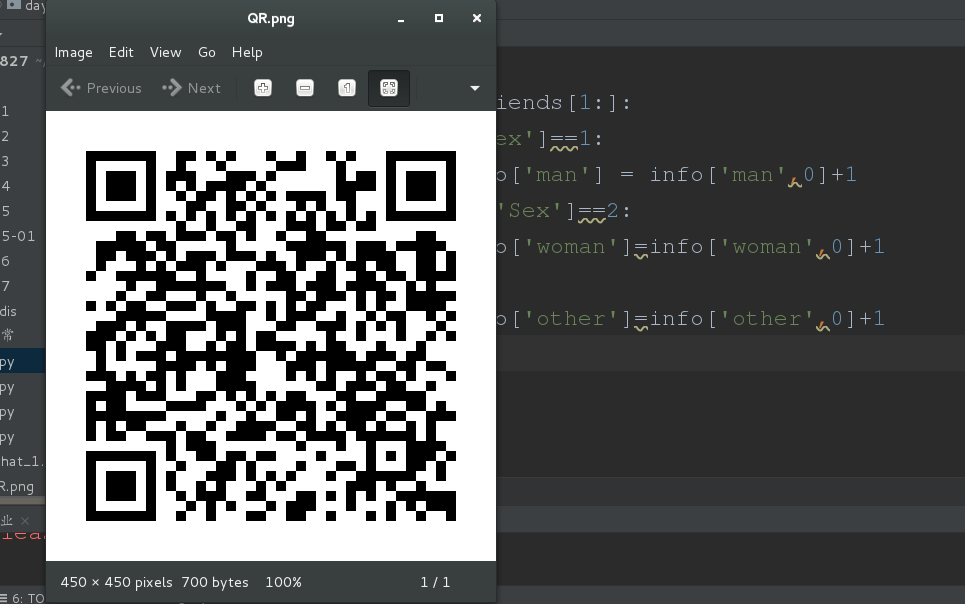Open the View menu
Screen dimensions: 965x604
[x=165, y=52]
